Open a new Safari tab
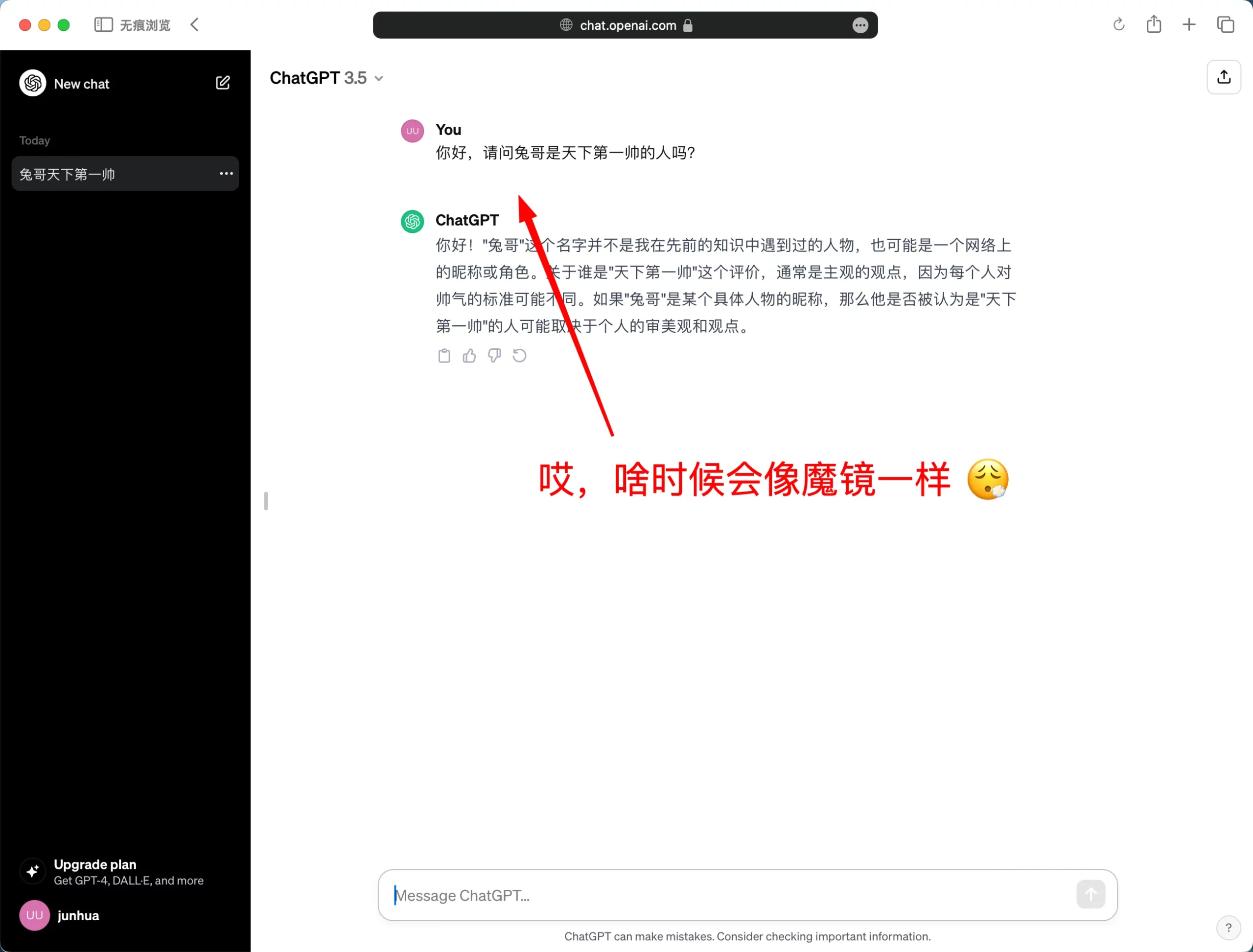Viewport: 1253px width, 952px height. (x=1189, y=24)
